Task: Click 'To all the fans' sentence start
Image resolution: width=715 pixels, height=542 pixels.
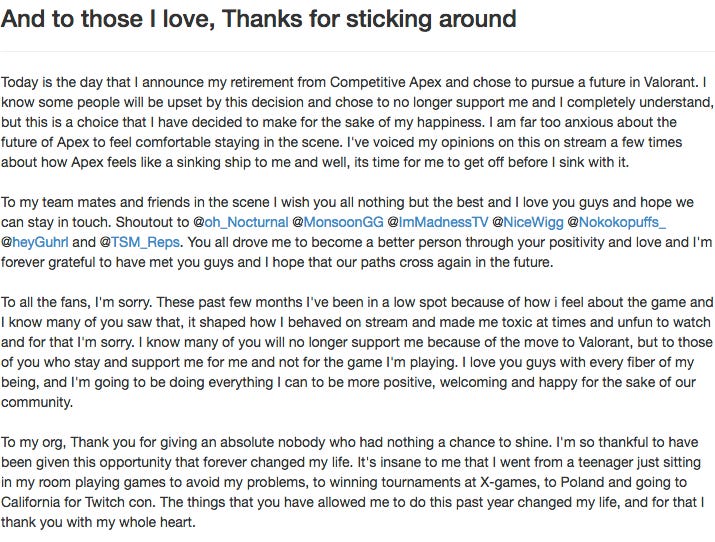Action: point(45,302)
